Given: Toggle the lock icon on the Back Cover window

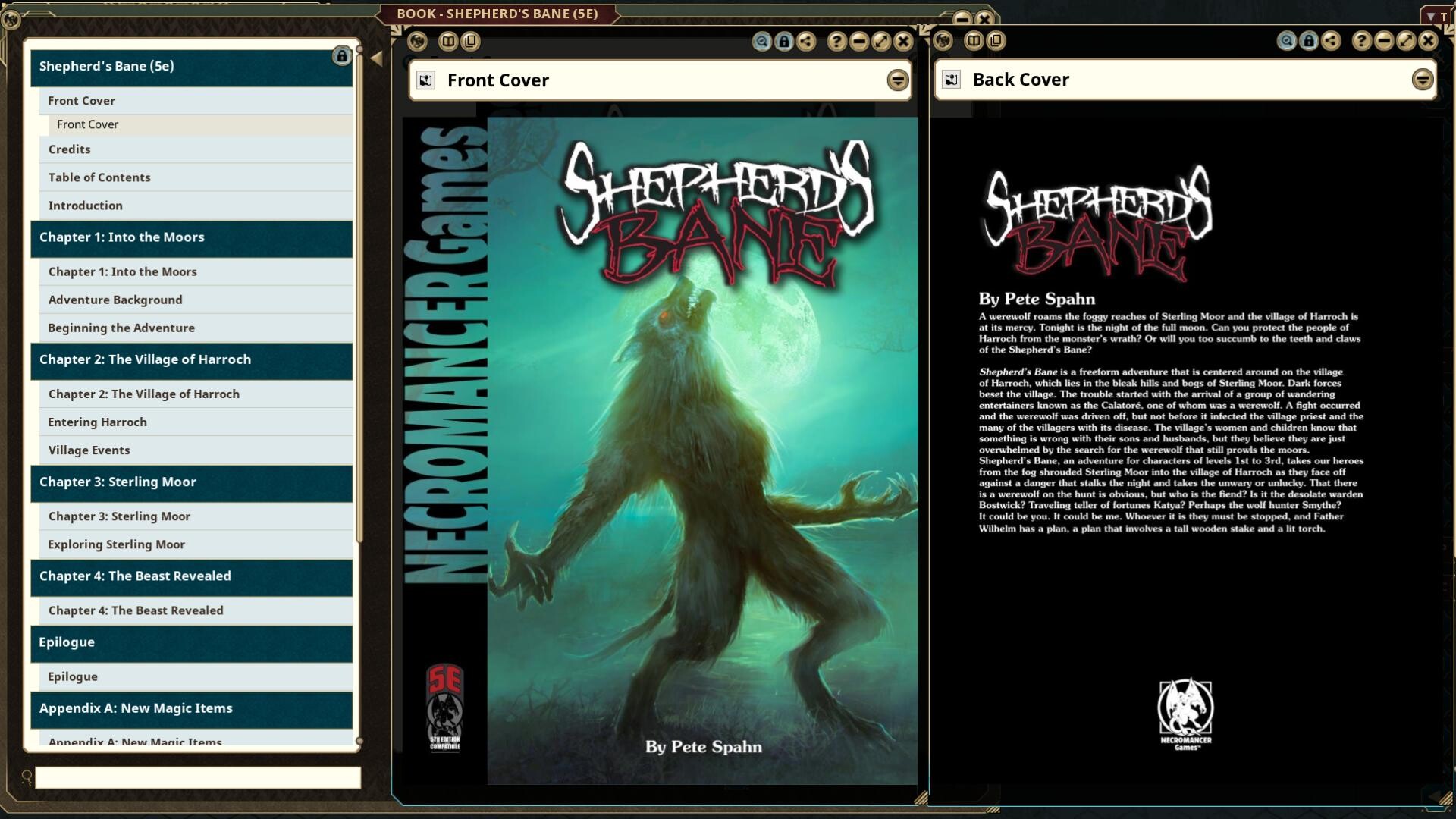Looking at the screenshot, I should [1308, 42].
